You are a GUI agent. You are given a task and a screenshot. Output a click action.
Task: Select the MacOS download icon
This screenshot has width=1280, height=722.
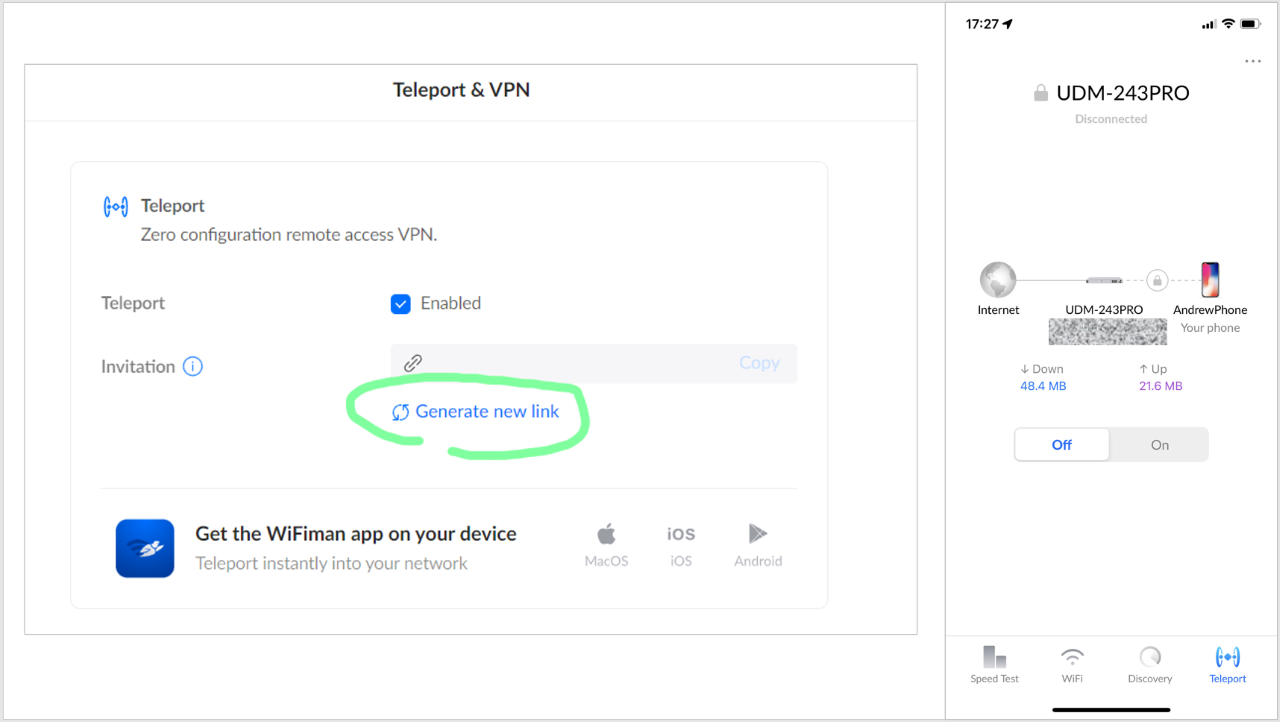[606, 534]
